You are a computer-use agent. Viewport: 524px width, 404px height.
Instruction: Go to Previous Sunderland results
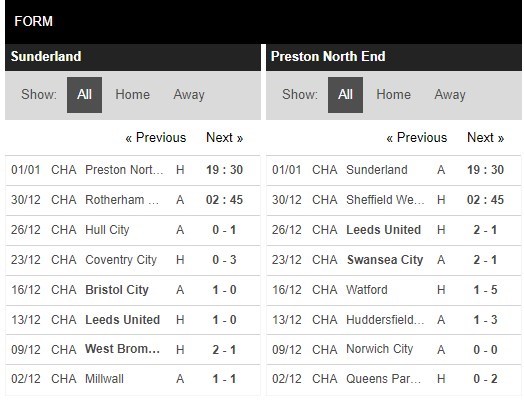156,138
